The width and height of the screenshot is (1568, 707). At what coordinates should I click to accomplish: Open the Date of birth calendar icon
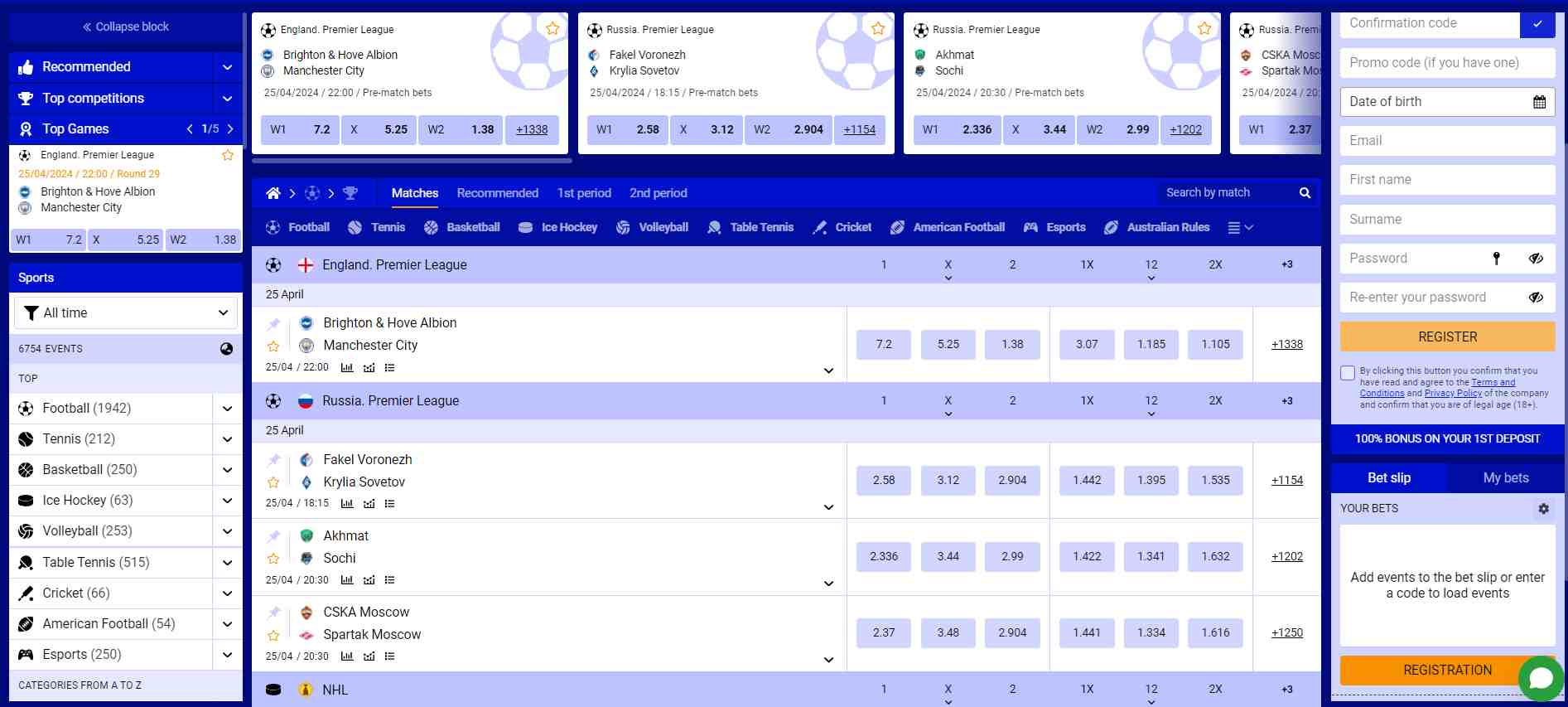(1539, 102)
